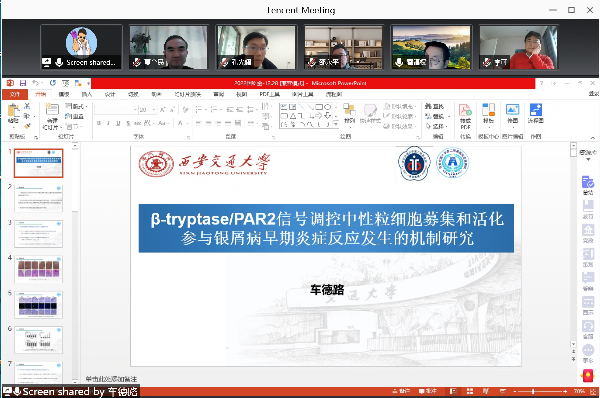The image size is (600, 398).
Task: Toggle the Comments pane in the status bar
Action: [x=427, y=391]
